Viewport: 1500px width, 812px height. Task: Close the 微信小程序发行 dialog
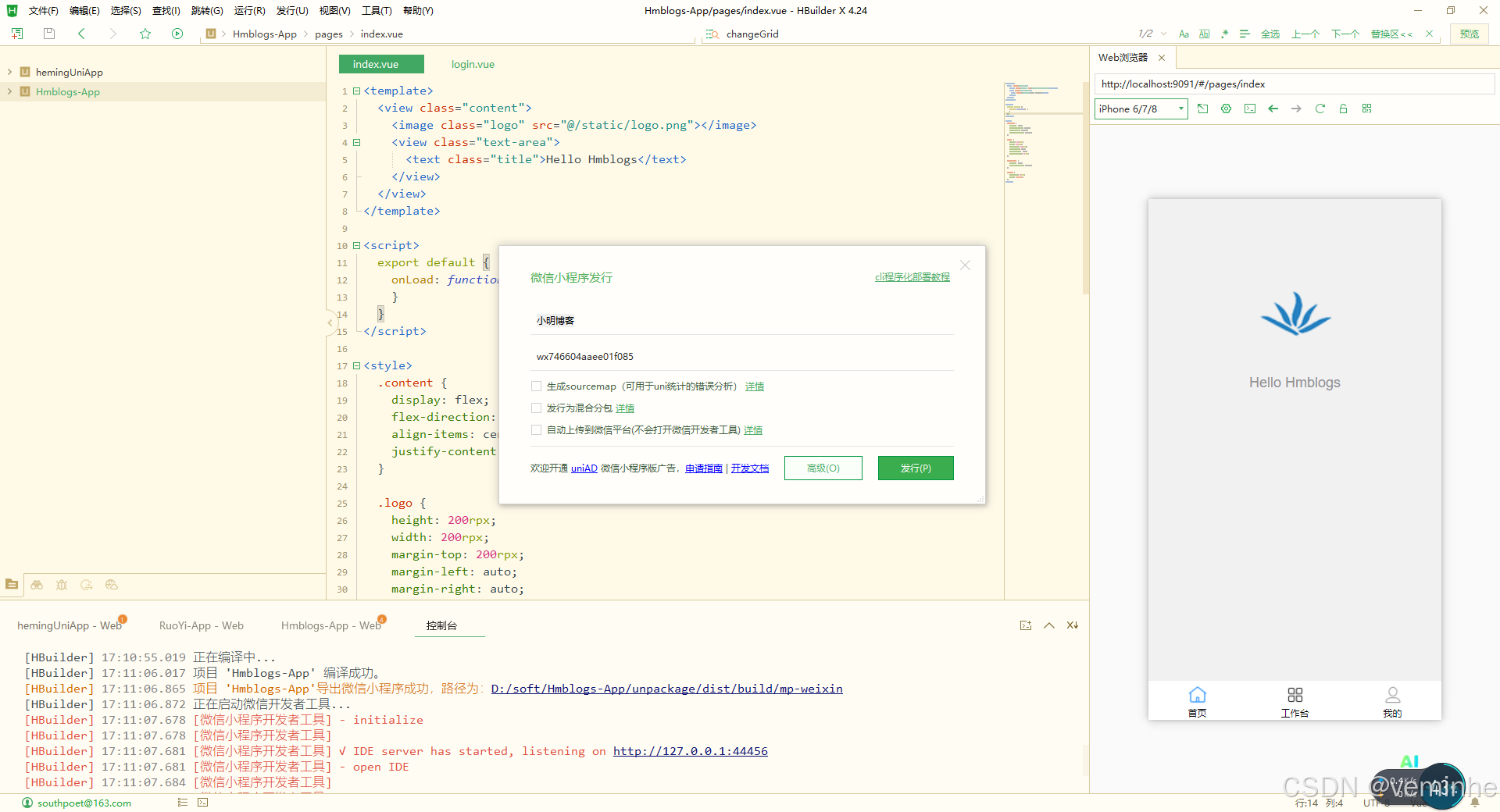pyautogui.click(x=966, y=265)
